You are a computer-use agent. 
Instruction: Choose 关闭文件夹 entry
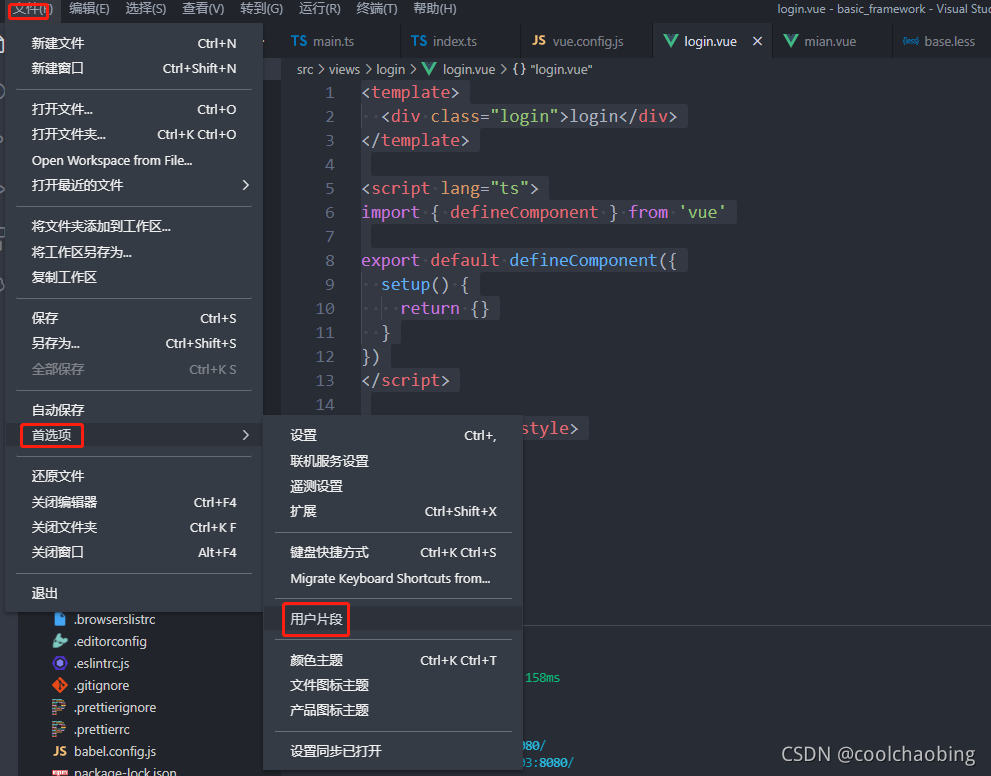(134, 528)
